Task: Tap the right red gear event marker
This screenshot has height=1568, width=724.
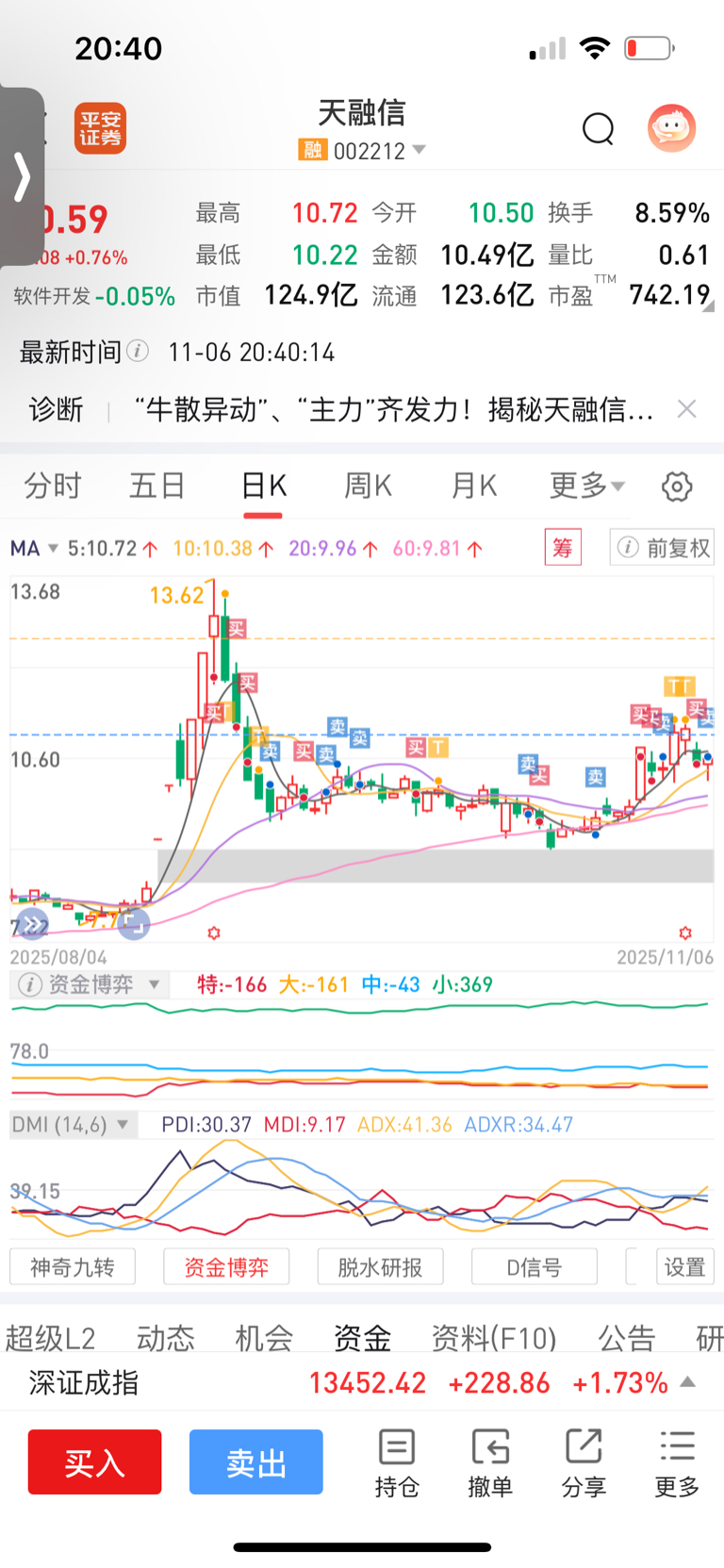Action: click(685, 933)
